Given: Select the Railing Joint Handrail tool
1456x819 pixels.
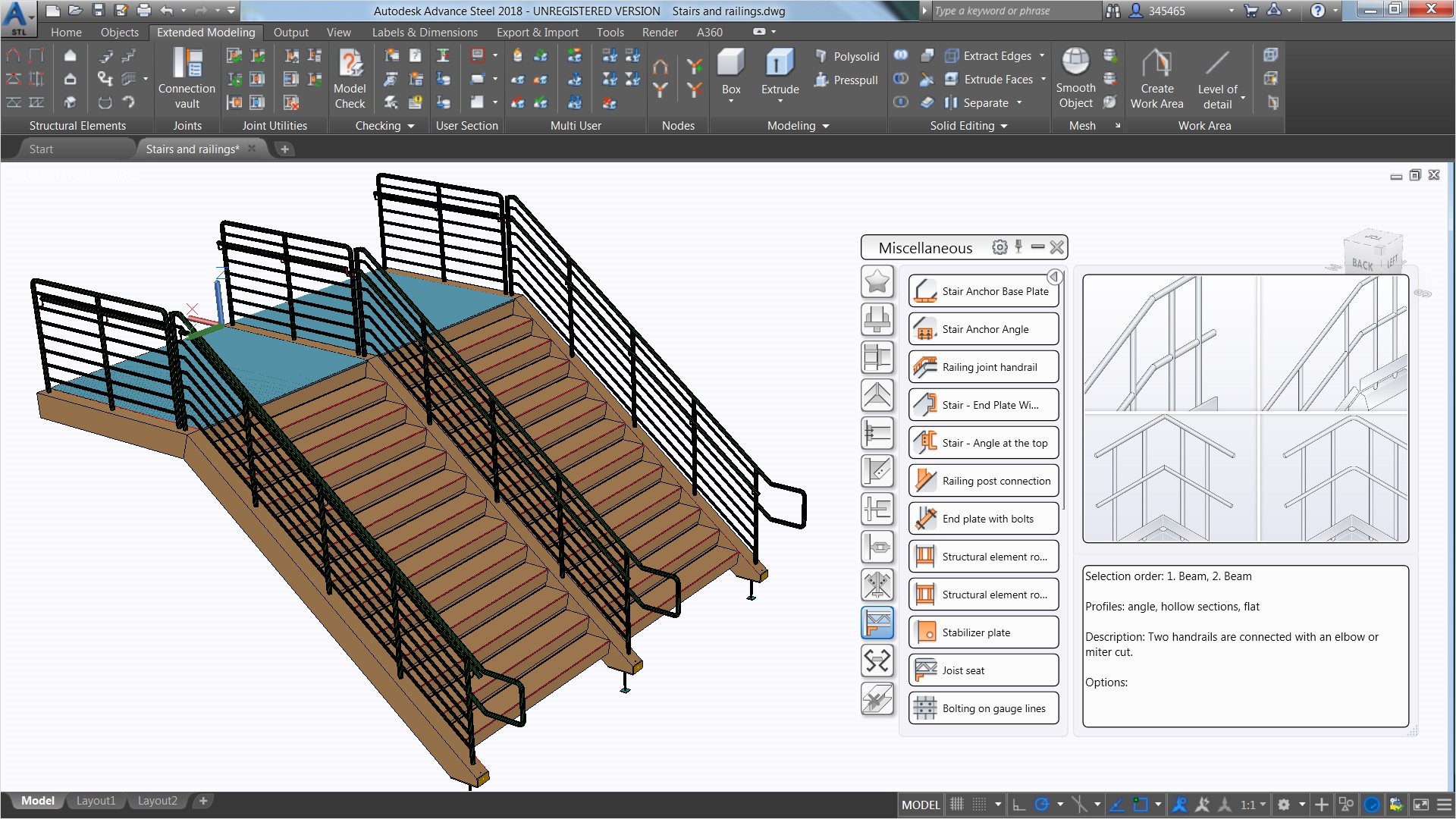Looking at the screenshot, I should (x=982, y=366).
